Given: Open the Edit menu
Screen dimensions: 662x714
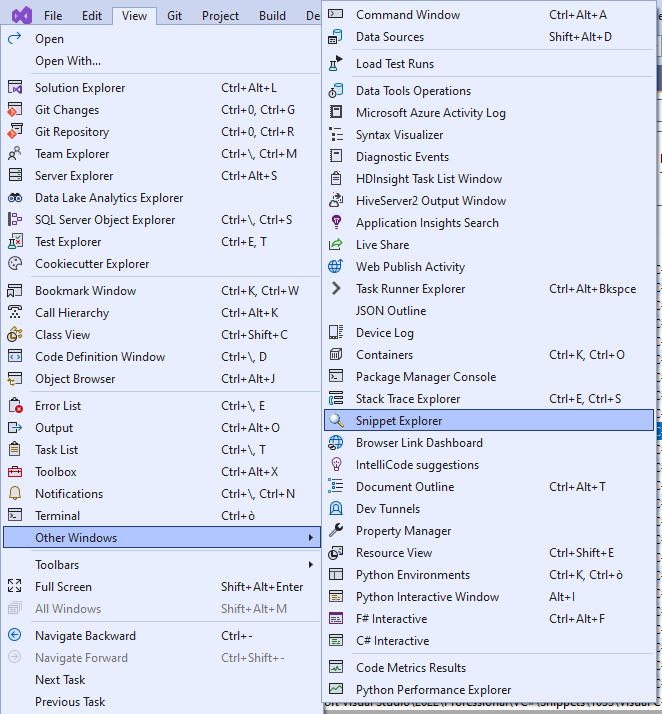Looking at the screenshot, I should [x=92, y=16].
